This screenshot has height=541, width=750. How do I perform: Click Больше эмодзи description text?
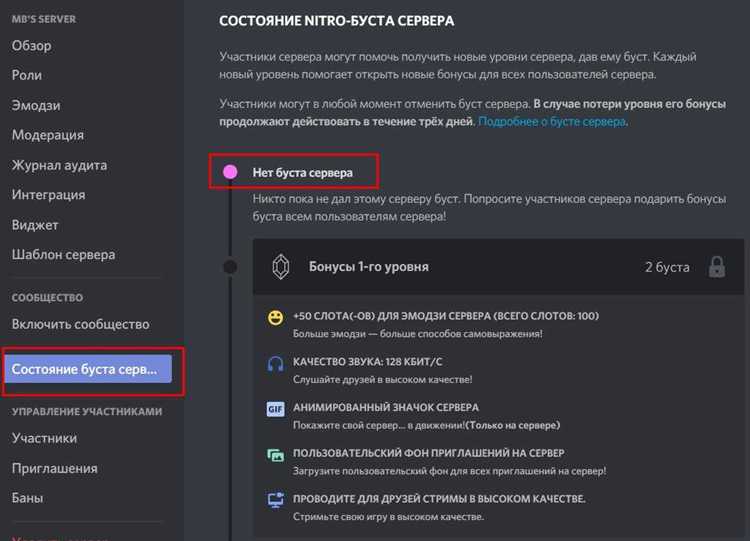pos(418,334)
